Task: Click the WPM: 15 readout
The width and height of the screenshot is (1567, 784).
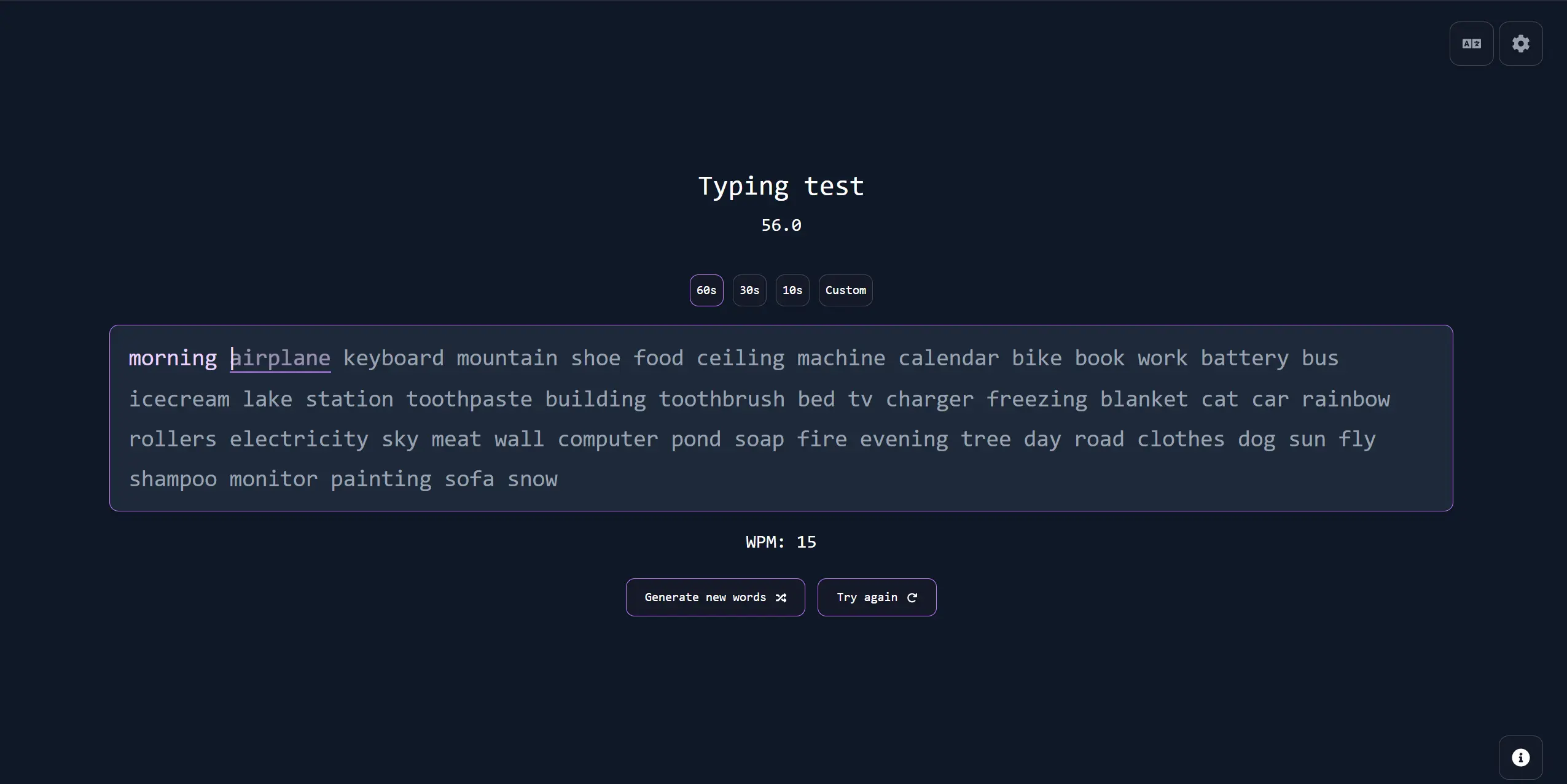Action: click(781, 542)
